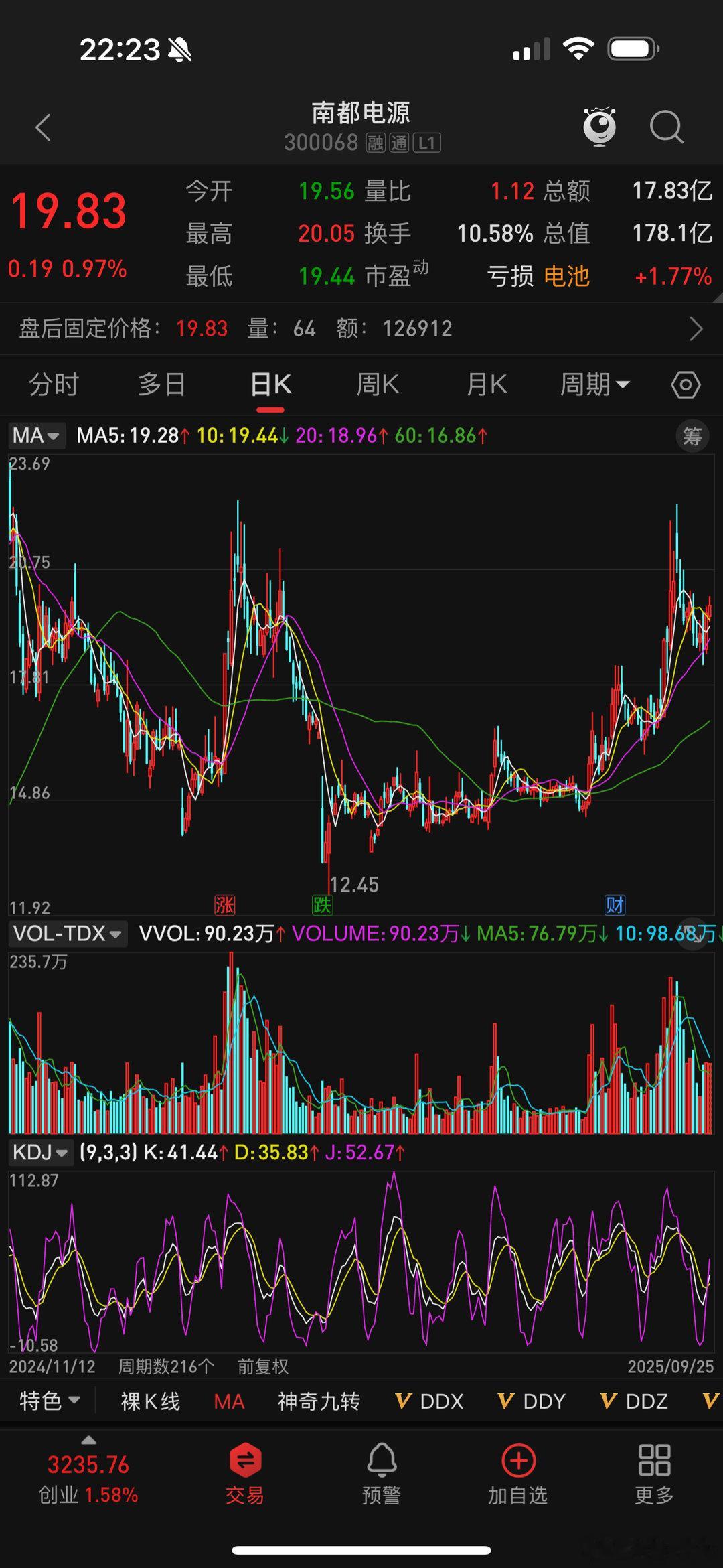Select the DDZ indicator
723x1568 pixels.
tap(635, 1401)
